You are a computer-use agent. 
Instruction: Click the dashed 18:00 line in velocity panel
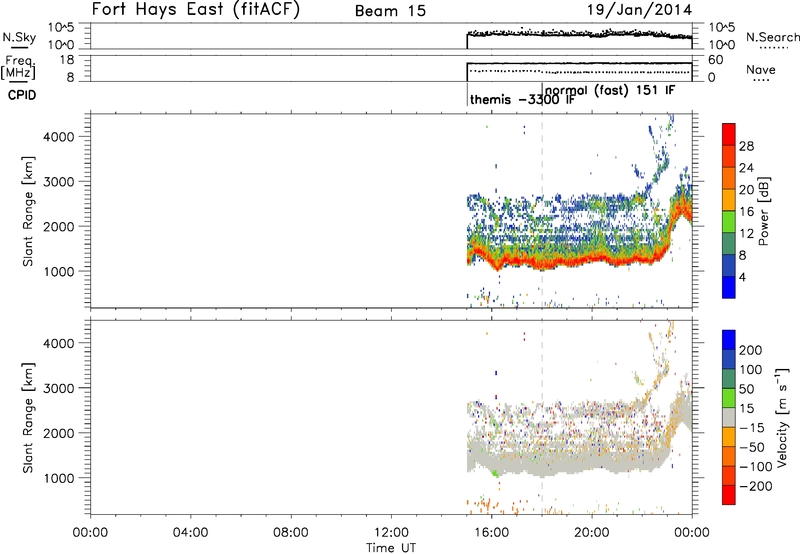click(542, 417)
